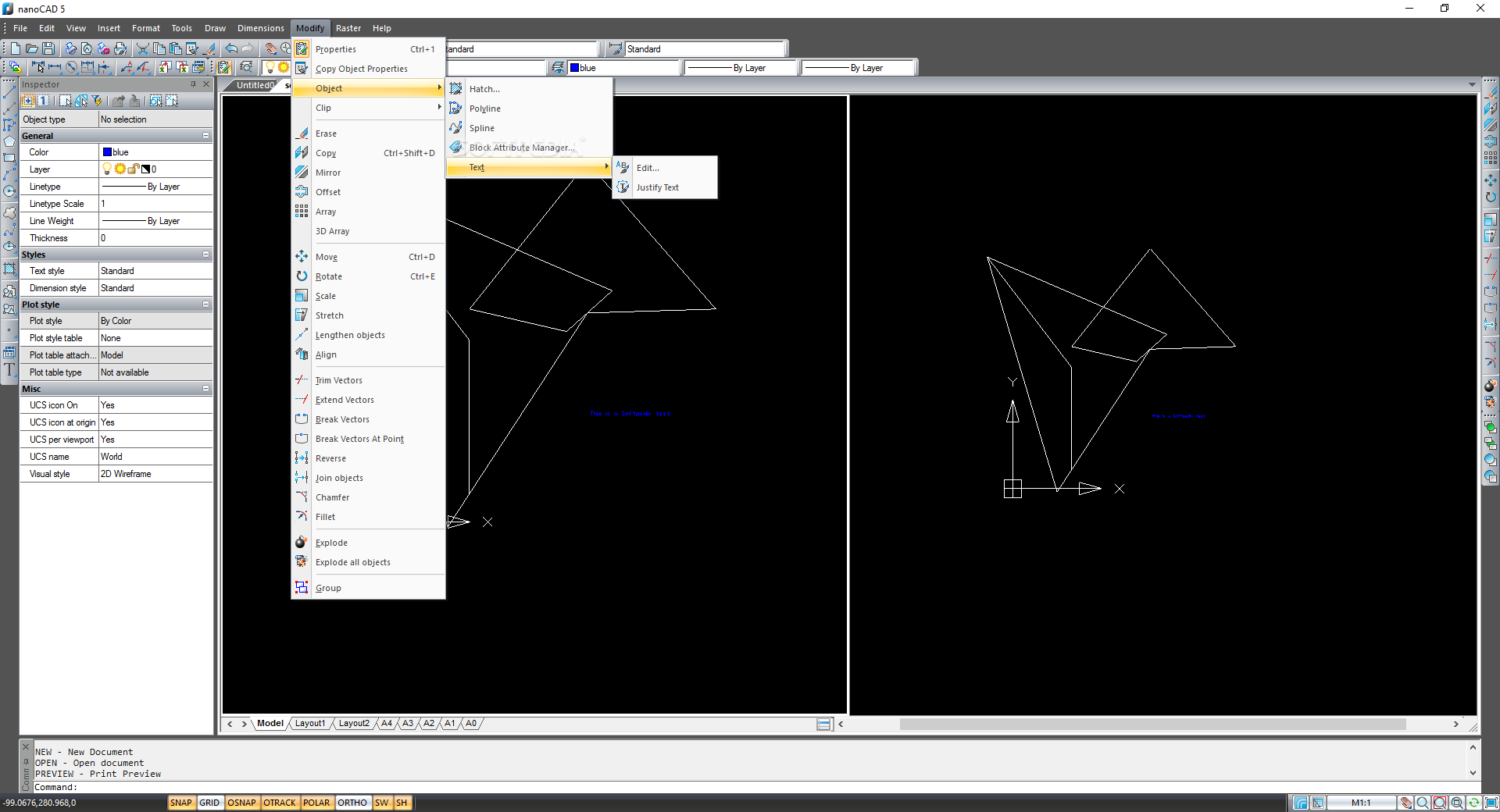Open the Clip submenu in Modify menu
The width and height of the screenshot is (1500, 812).
(368, 108)
